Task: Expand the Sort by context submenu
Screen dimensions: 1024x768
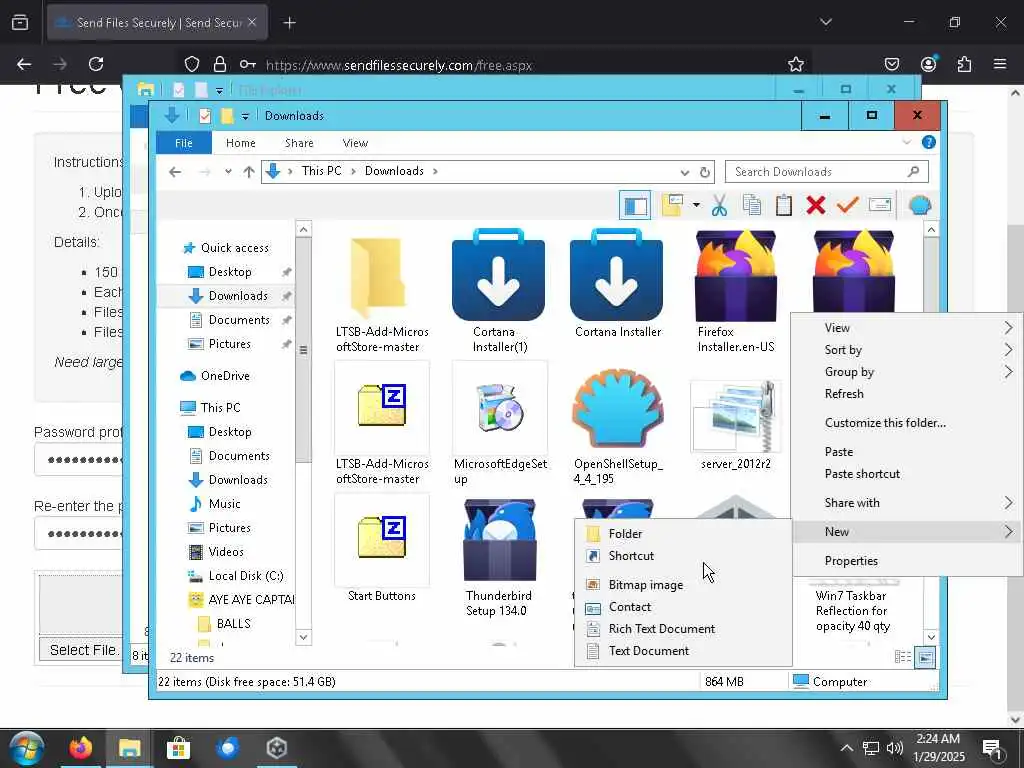Action: (906, 350)
